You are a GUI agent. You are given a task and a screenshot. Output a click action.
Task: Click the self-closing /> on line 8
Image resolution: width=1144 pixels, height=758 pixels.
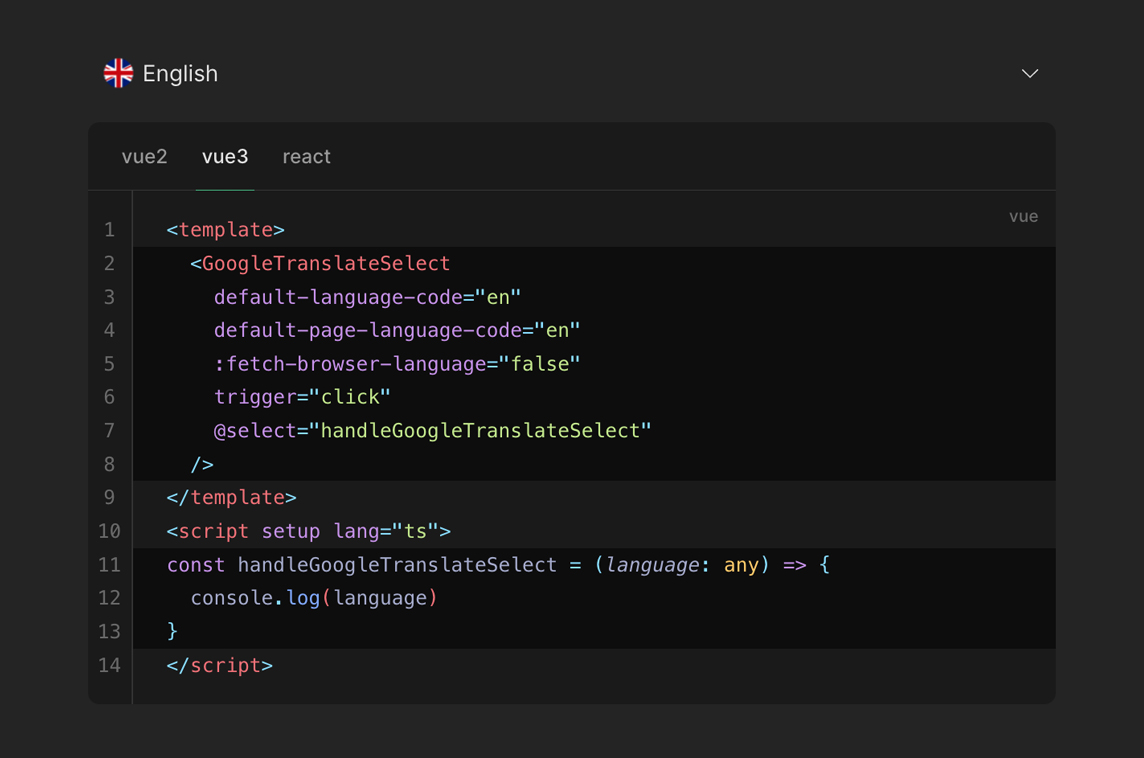pos(202,465)
